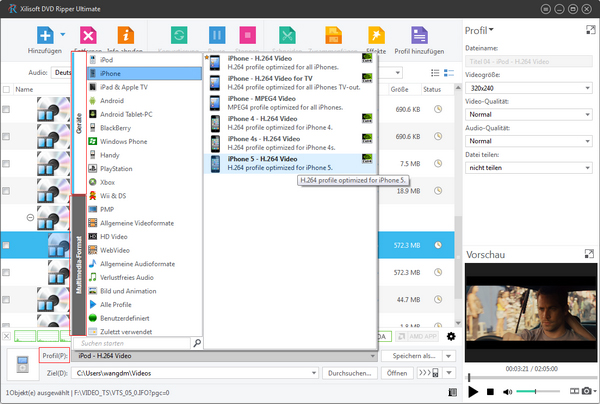Check the second 572.3 MB row checkbox
The height and width of the screenshot is (404, 600).
[6, 272]
